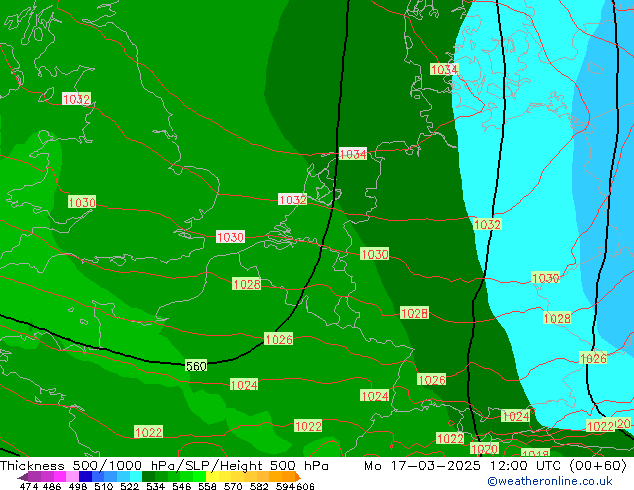The image size is (634, 490).
Task: Click the dark blue legend swatch
Action: tap(85, 477)
